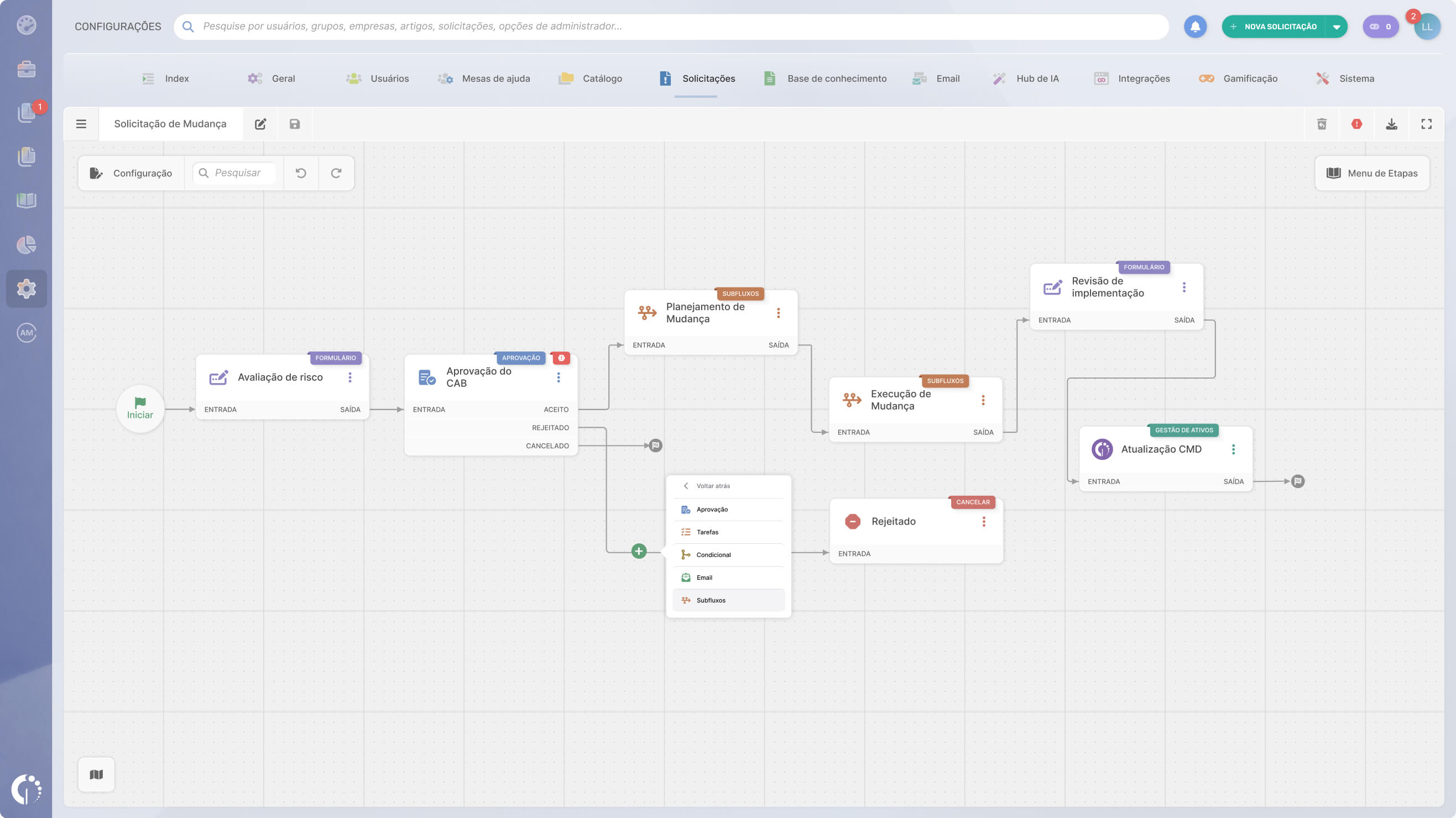Click the download icon in toolbar

coord(1391,124)
